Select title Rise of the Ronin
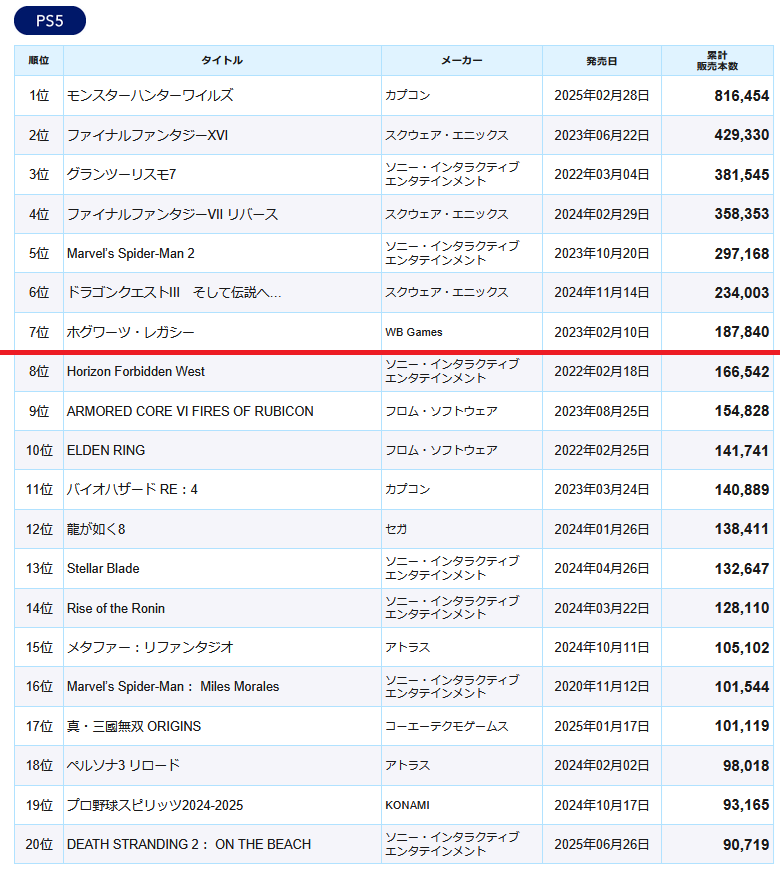 pos(116,608)
